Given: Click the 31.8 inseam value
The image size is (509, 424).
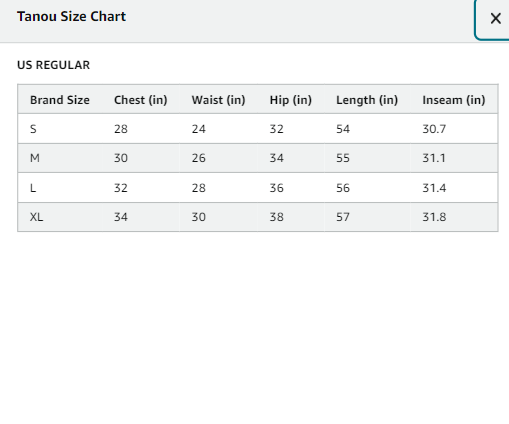Looking at the screenshot, I should tap(434, 217).
